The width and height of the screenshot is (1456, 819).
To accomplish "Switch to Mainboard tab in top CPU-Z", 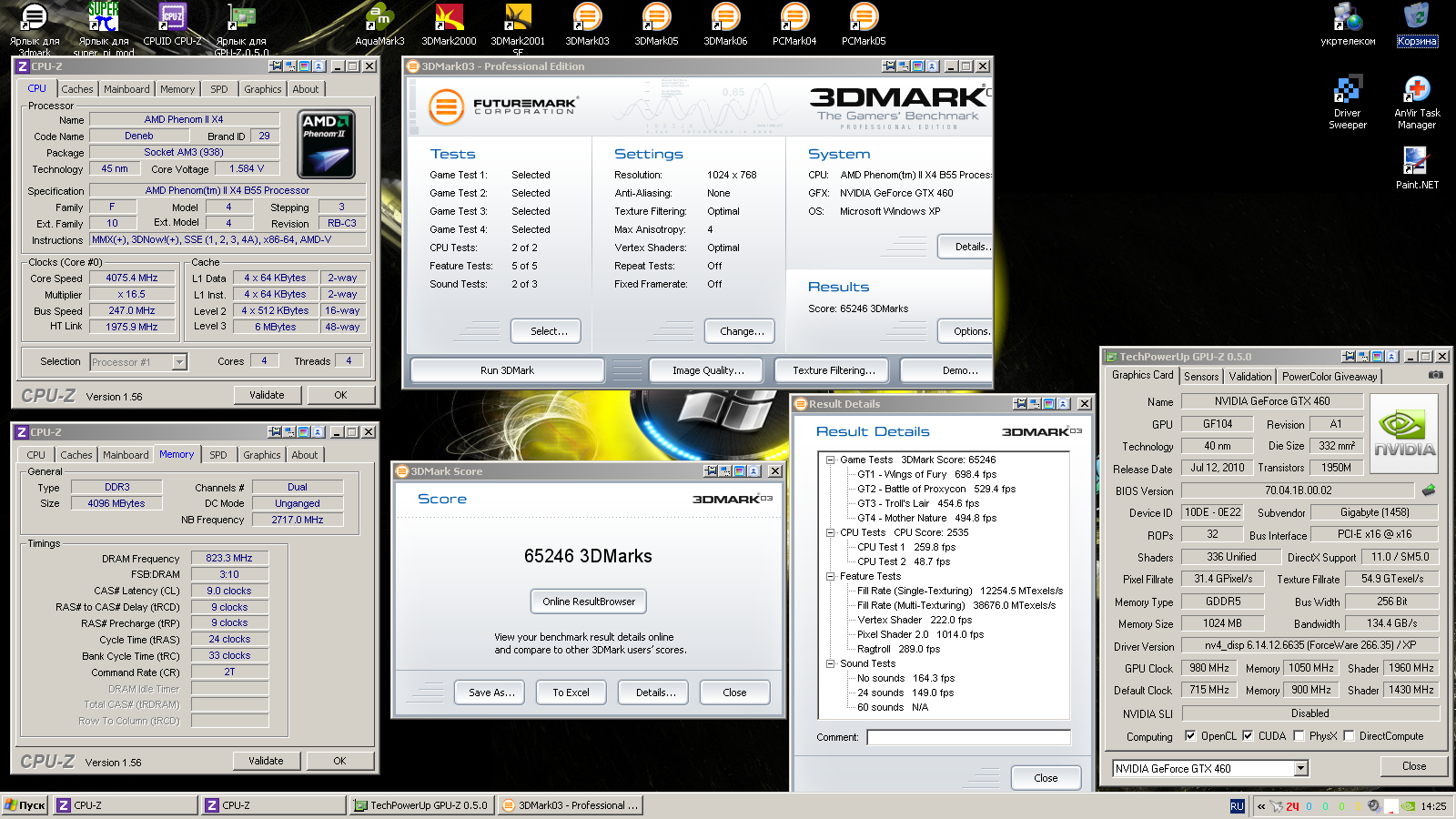I will click(x=126, y=89).
